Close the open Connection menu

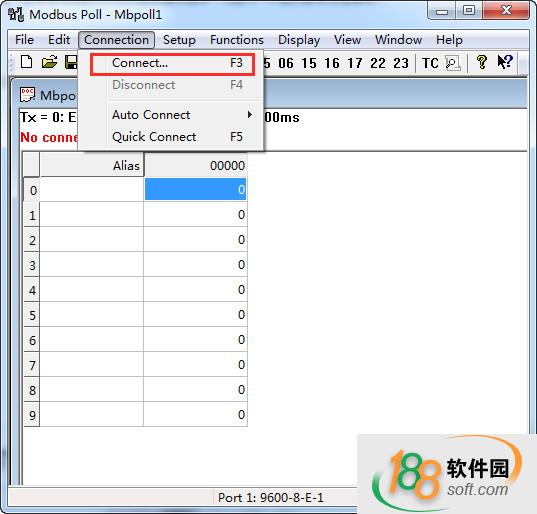tap(116, 40)
